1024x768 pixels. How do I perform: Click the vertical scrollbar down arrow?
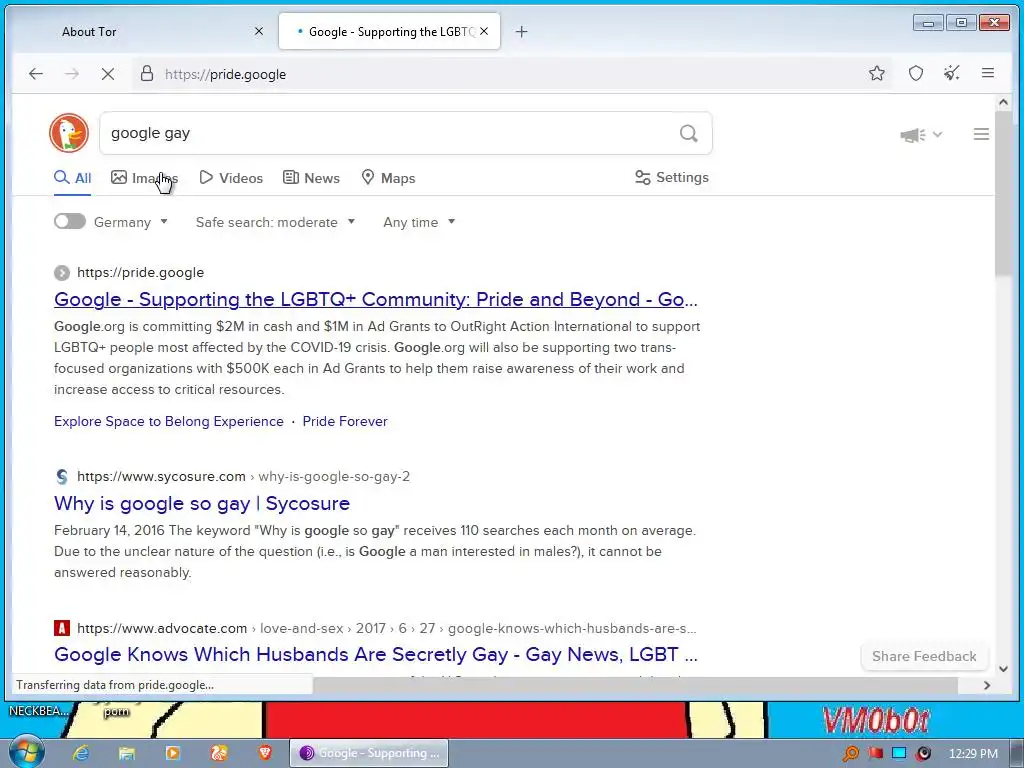[1004, 668]
